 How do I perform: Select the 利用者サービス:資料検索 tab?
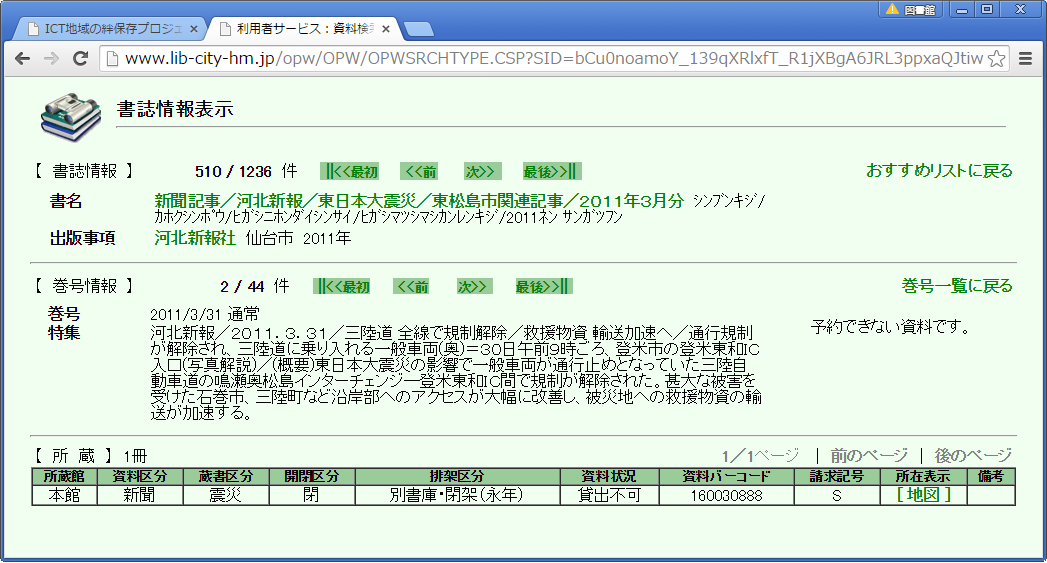(x=300, y=28)
